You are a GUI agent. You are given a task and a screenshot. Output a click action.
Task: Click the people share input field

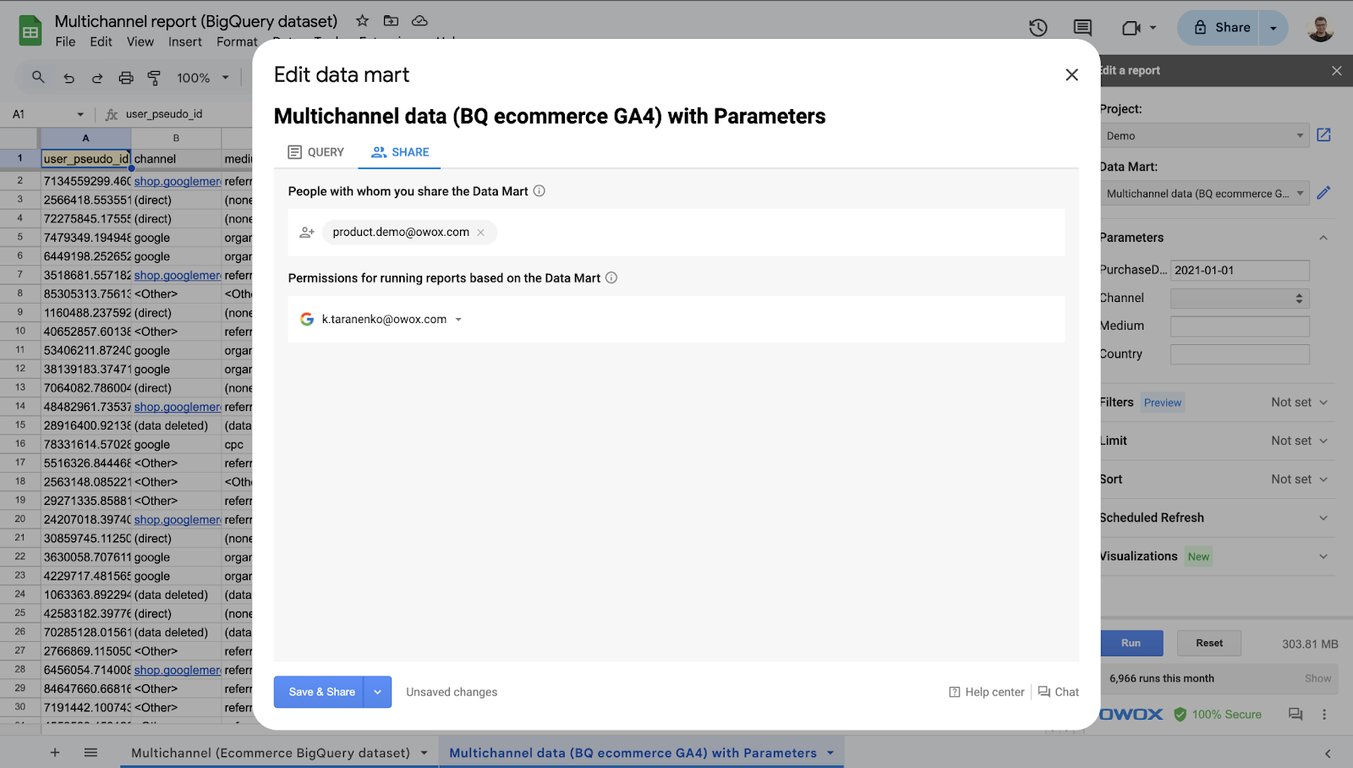click(676, 232)
